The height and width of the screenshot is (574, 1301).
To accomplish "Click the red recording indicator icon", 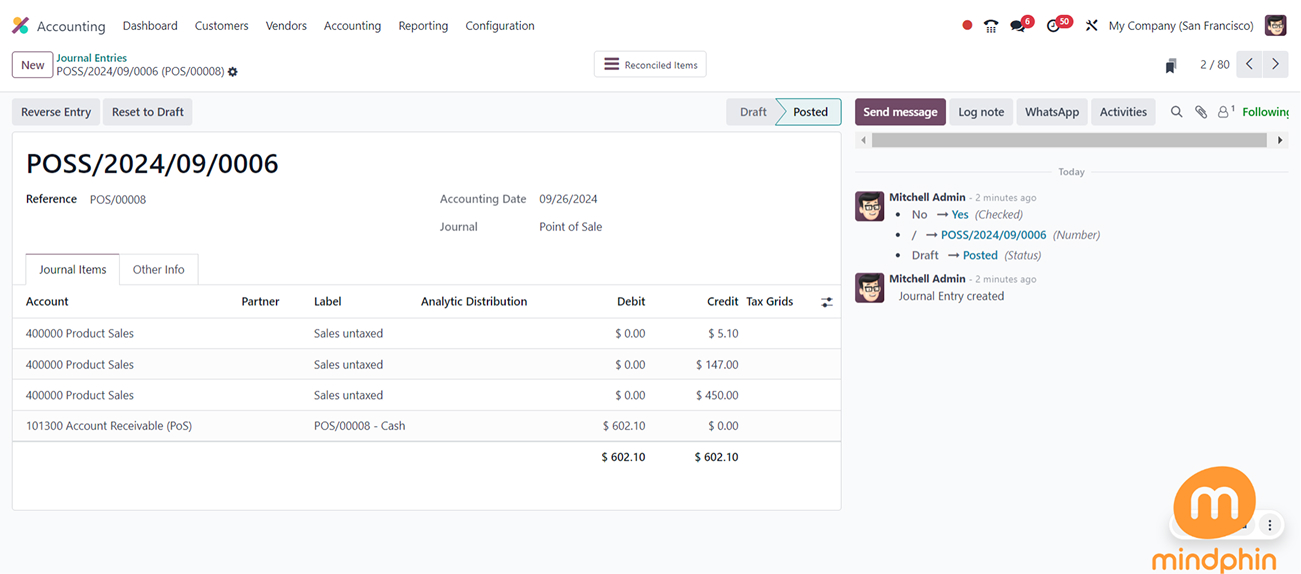I will [x=967, y=26].
